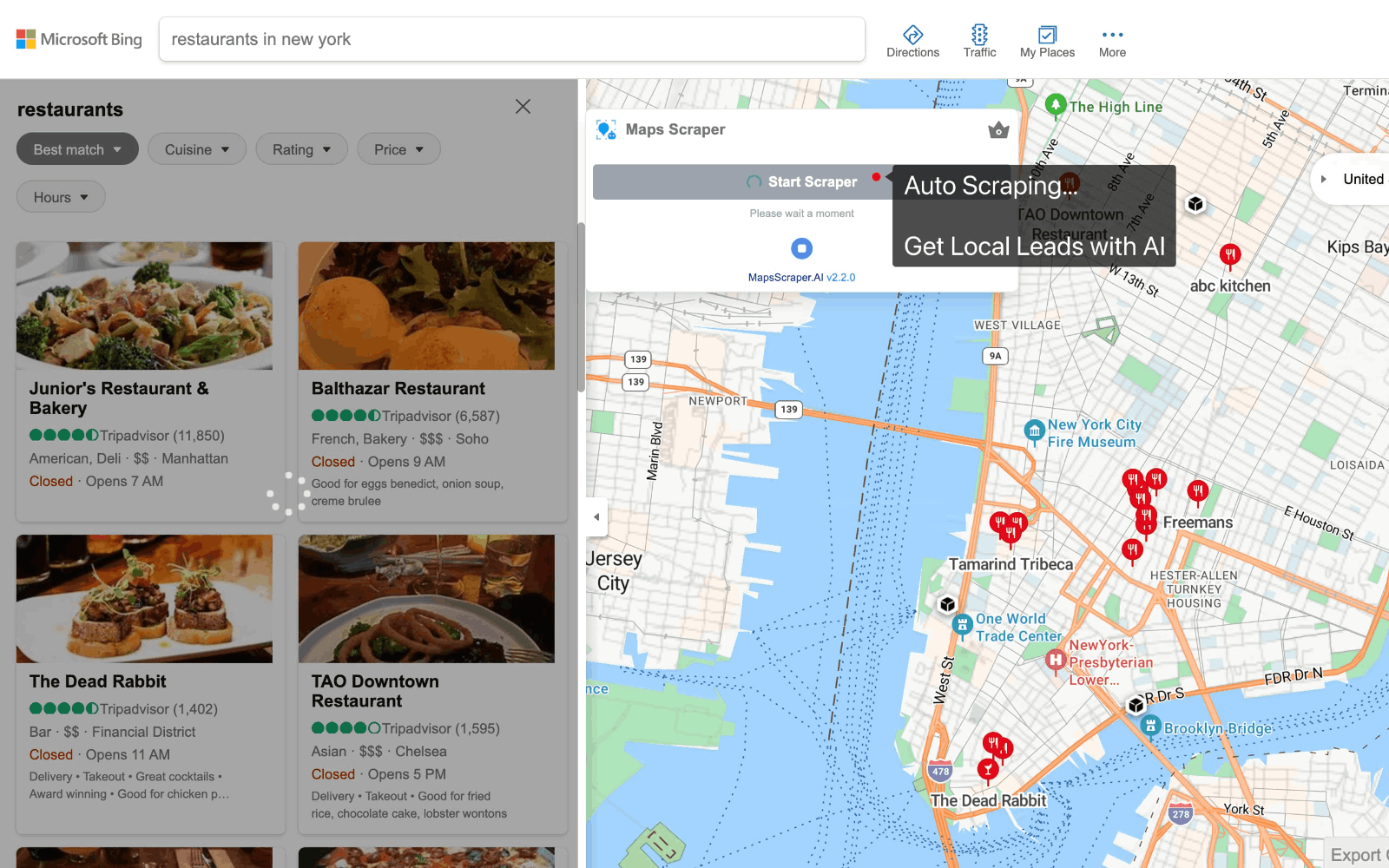Click TAO Downtown Asian $$$ Chelsea text
The height and width of the screenshot is (868, 1389).
[379, 752]
